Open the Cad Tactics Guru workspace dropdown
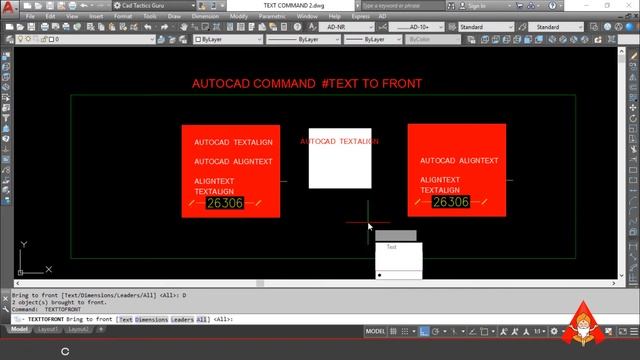 [x=193, y=6]
